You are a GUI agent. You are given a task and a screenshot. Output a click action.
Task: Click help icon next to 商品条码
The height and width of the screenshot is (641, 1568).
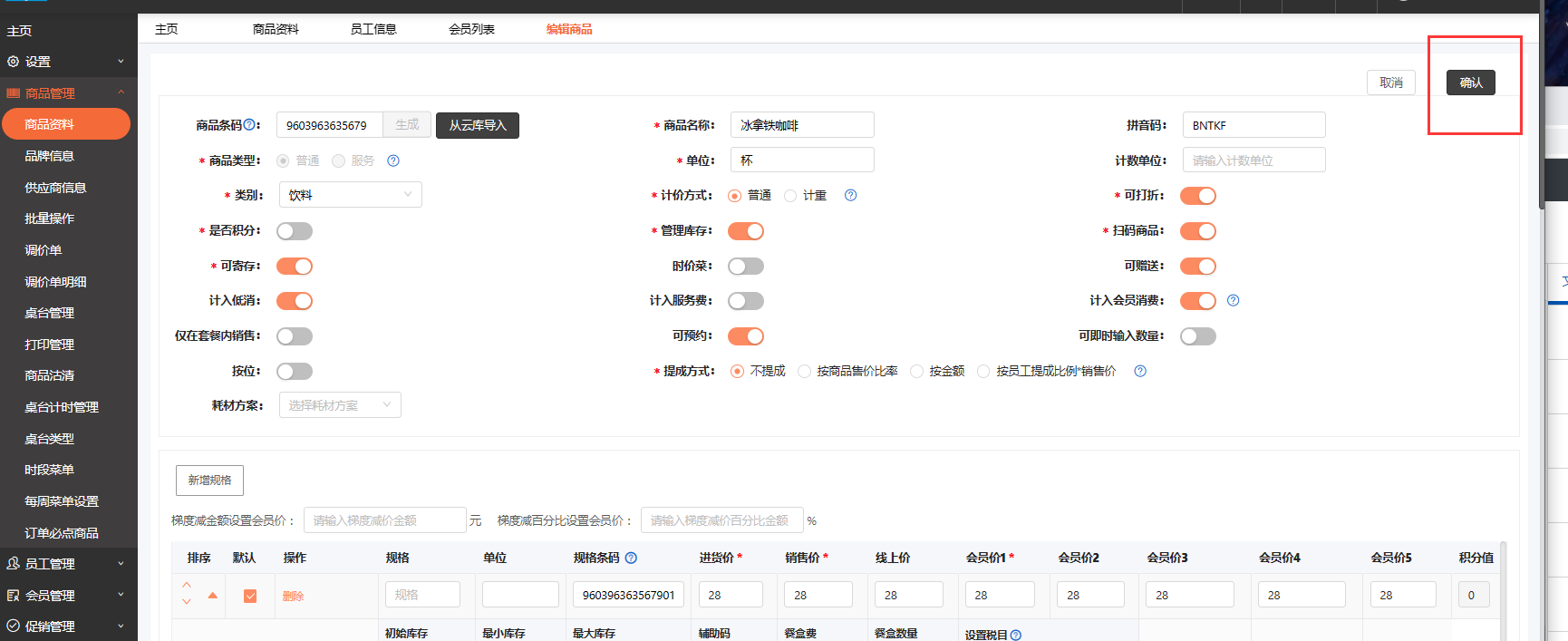pyautogui.click(x=251, y=125)
